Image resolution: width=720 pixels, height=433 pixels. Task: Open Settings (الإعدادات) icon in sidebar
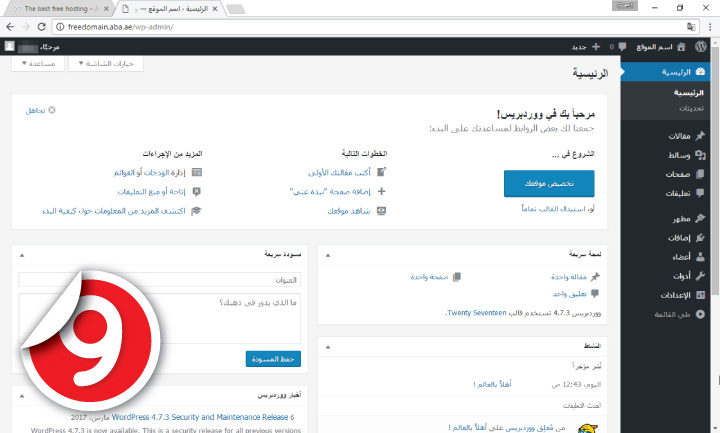[x=700, y=295]
